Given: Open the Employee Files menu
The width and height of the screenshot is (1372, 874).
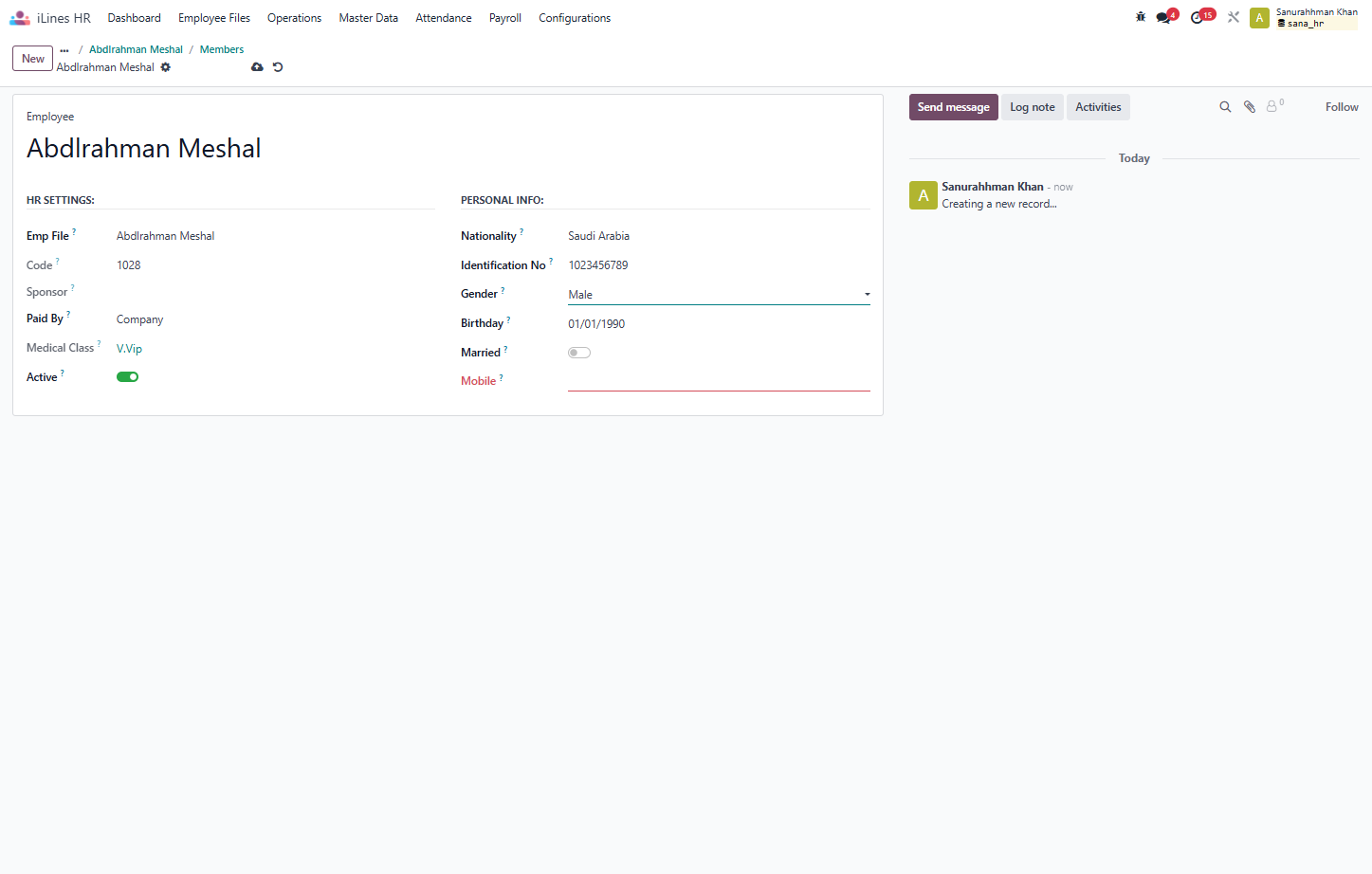Looking at the screenshot, I should click(x=214, y=18).
